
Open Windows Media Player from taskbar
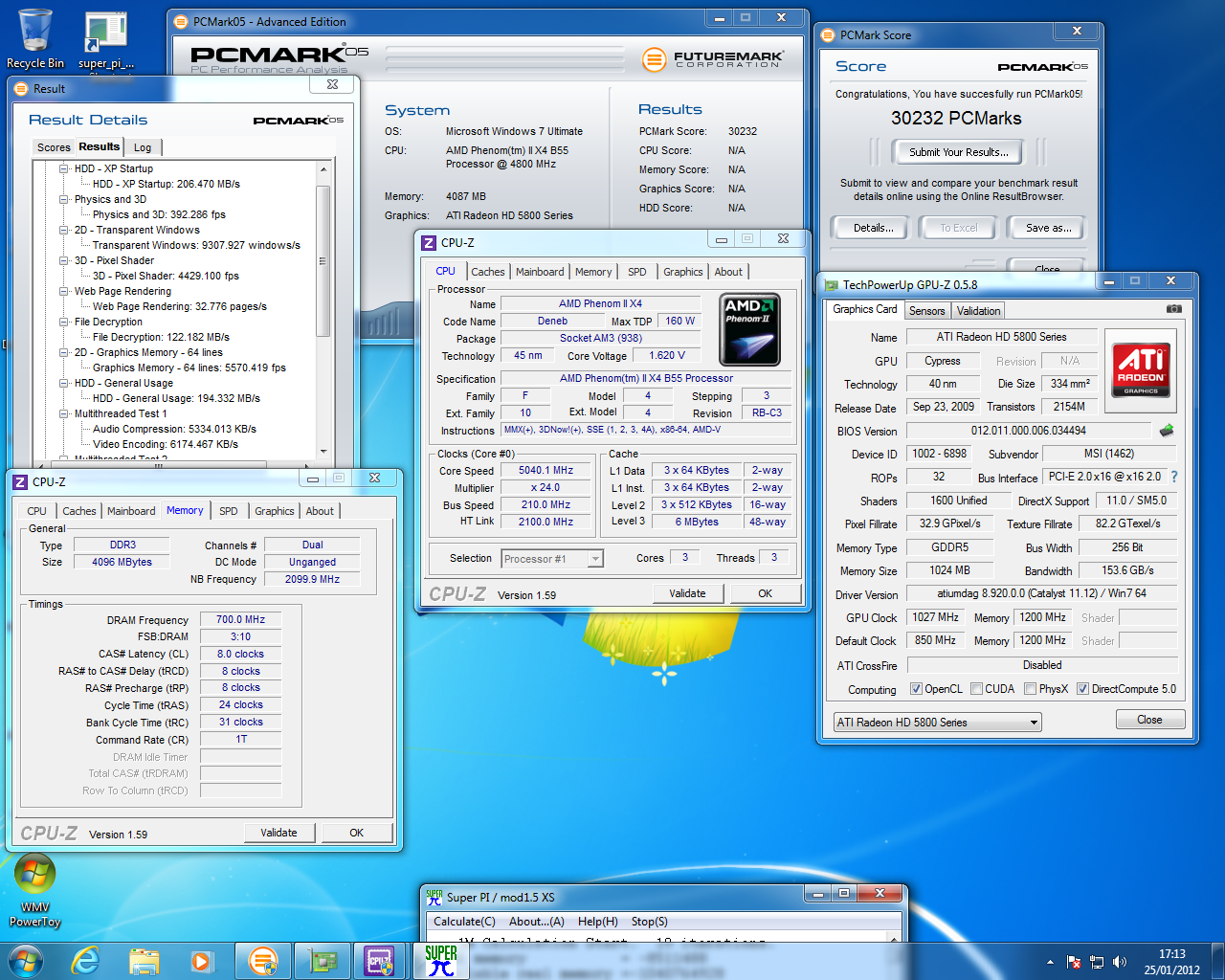(x=201, y=961)
